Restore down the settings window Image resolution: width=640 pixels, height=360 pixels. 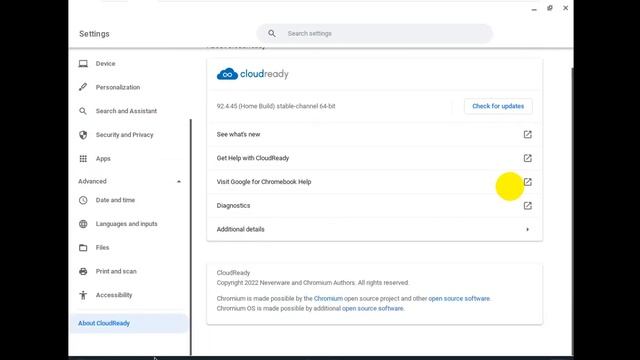(x=550, y=8)
